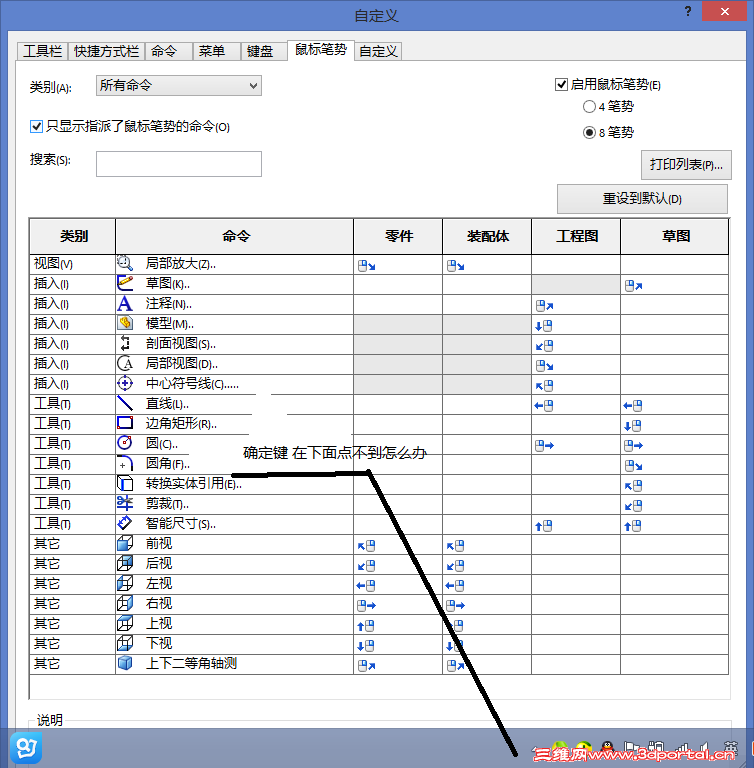Open the 类别 所有命令 dropdown

click(x=179, y=86)
